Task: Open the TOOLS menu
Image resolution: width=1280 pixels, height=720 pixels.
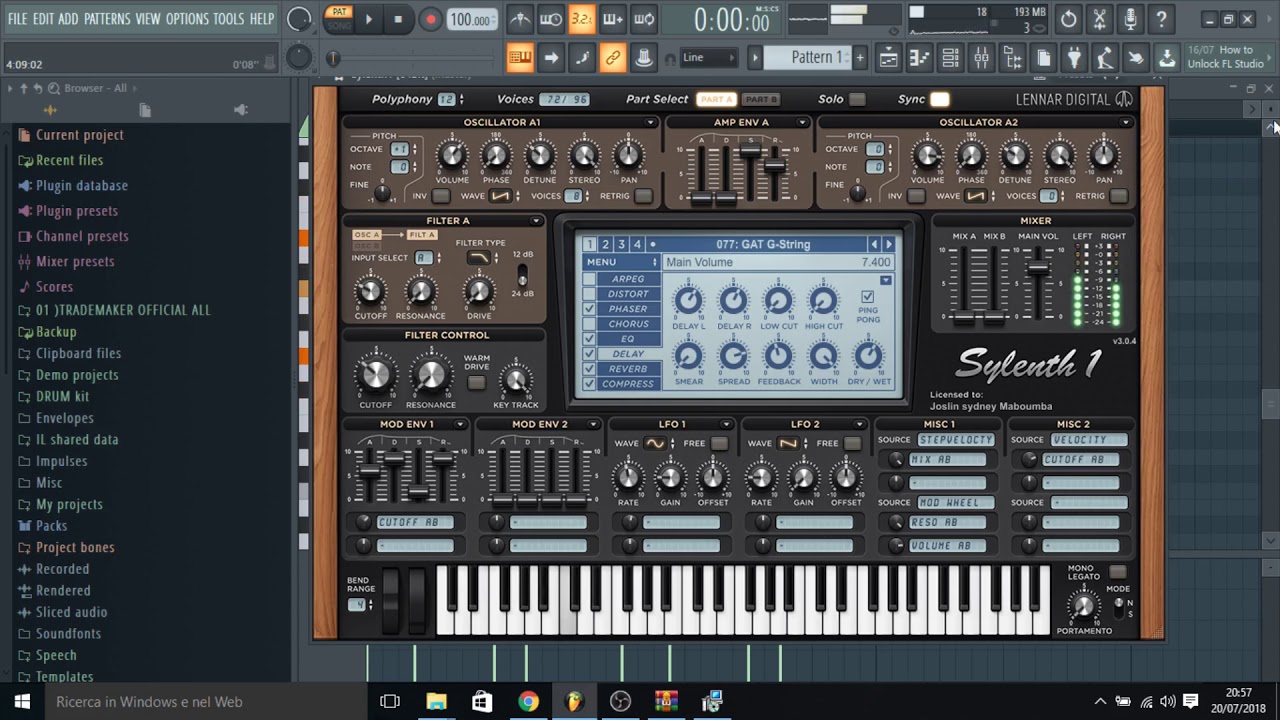Action: coord(228,19)
